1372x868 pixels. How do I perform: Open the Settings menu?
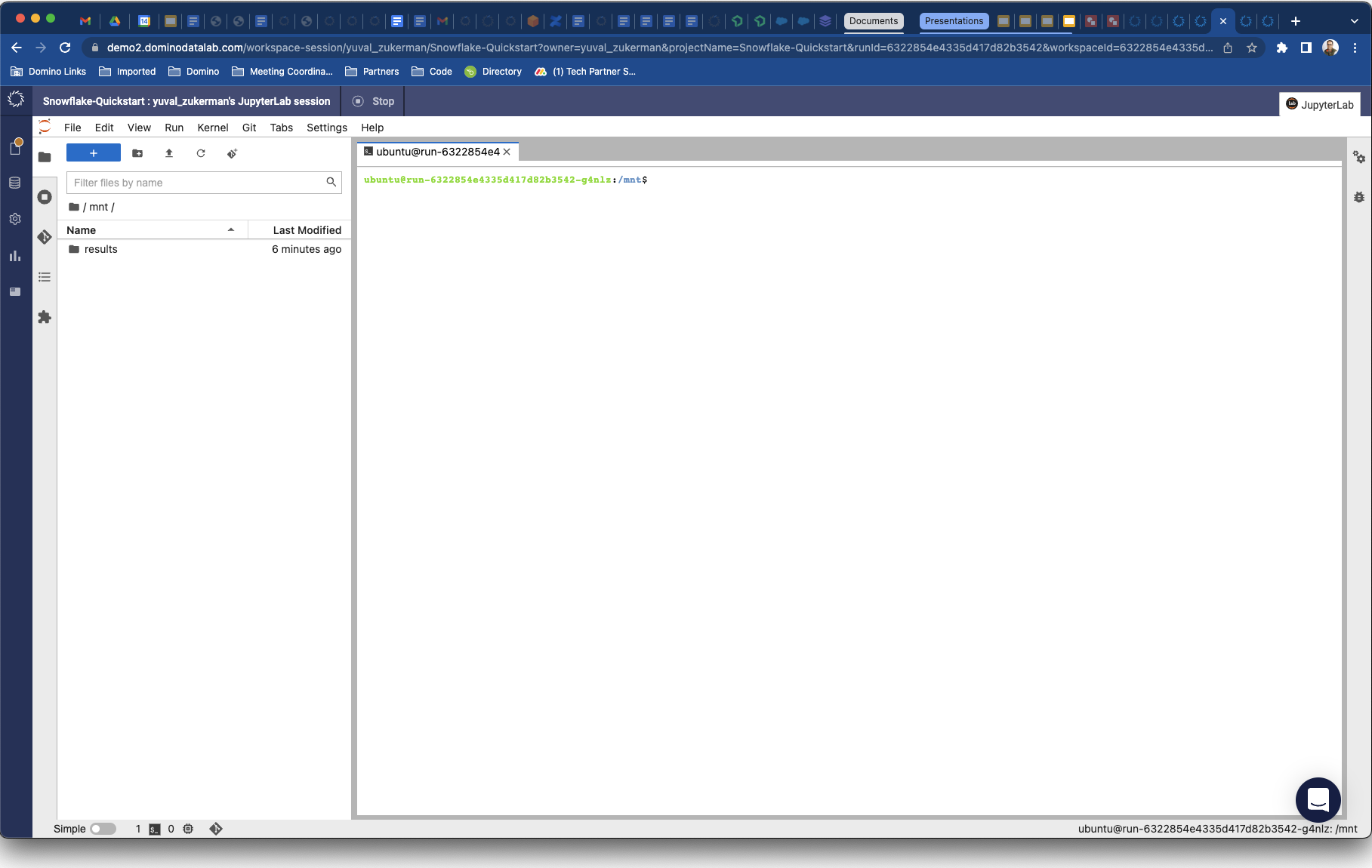(326, 128)
